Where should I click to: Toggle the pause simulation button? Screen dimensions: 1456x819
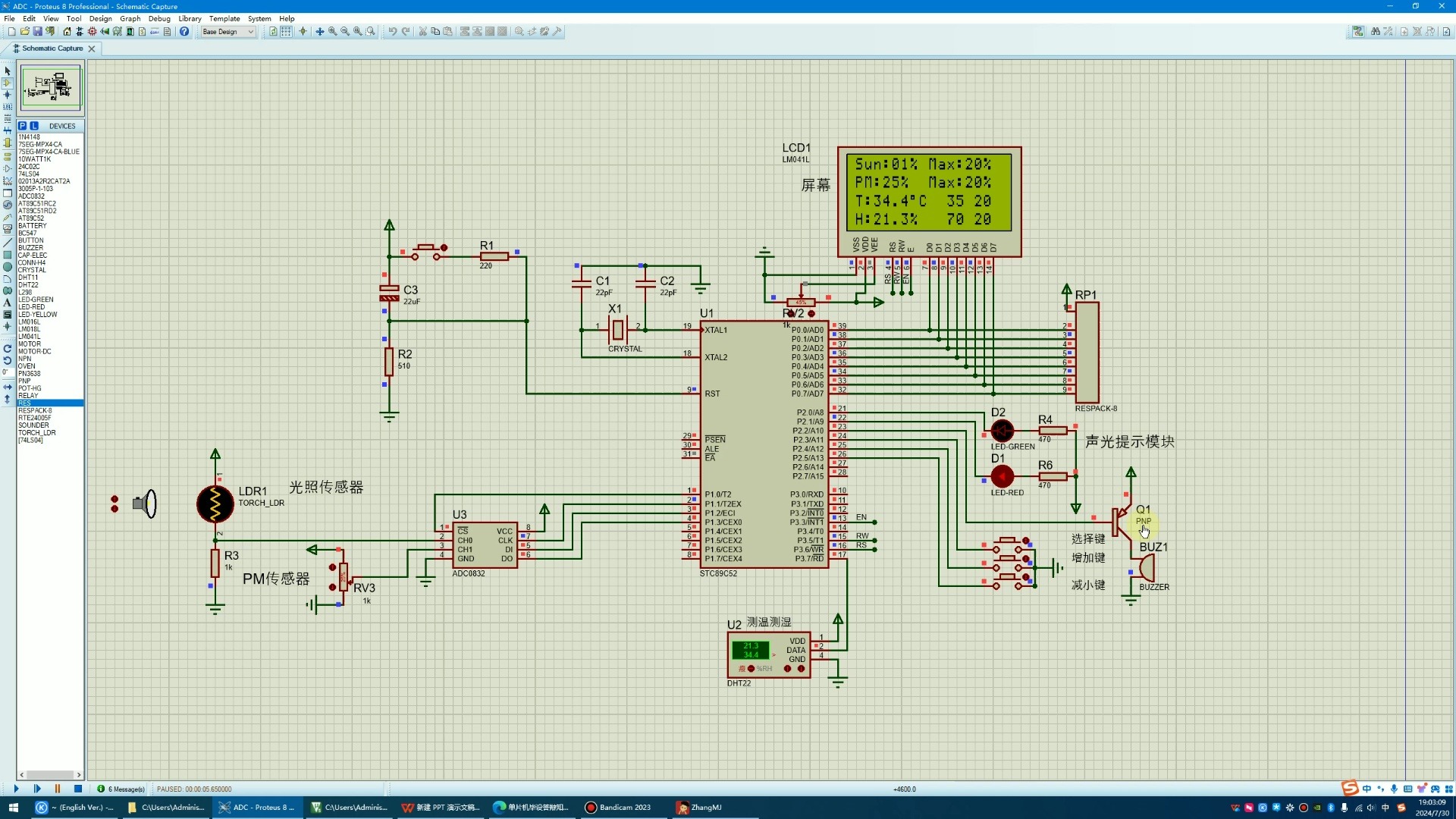pyautogui.click(x=58, y=789)
